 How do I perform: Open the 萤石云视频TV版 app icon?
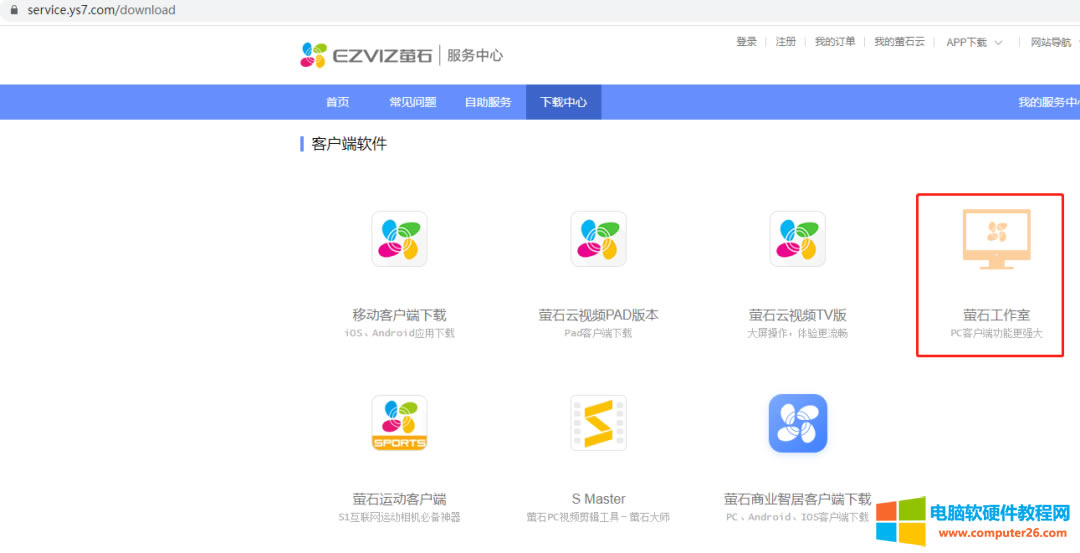click(798, 239)
